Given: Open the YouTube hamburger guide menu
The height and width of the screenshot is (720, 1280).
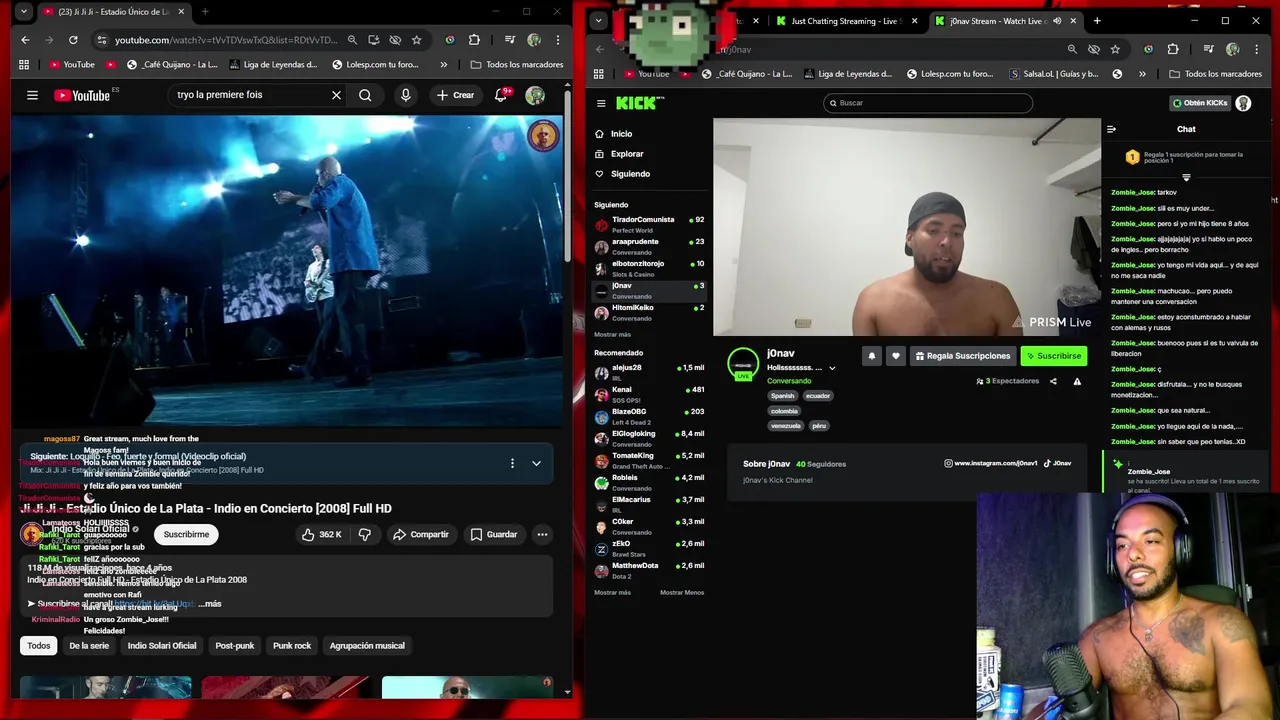Looking at the screenshot, I should (32, 95).
